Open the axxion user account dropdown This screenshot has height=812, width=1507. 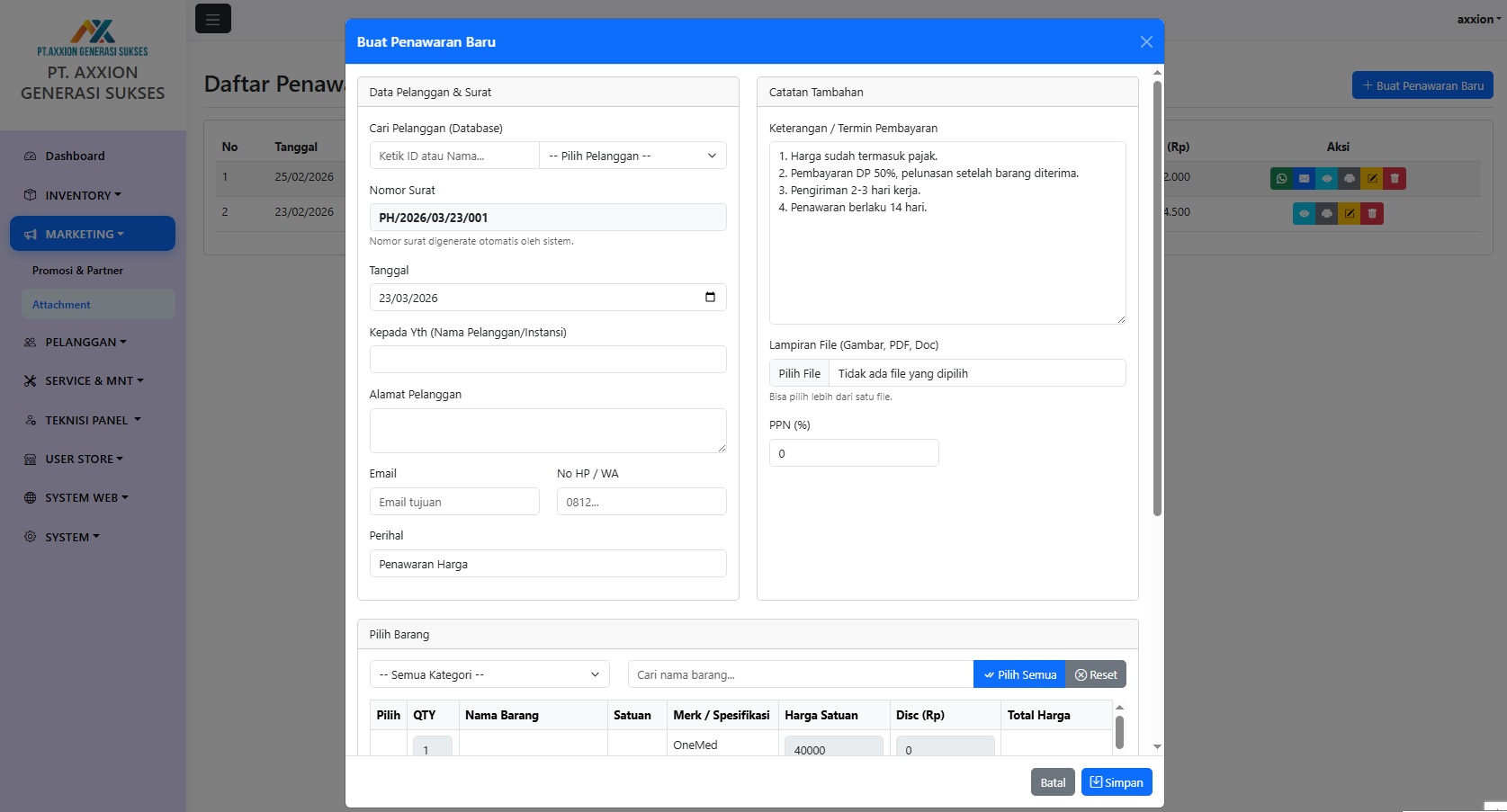[1479, 19]
